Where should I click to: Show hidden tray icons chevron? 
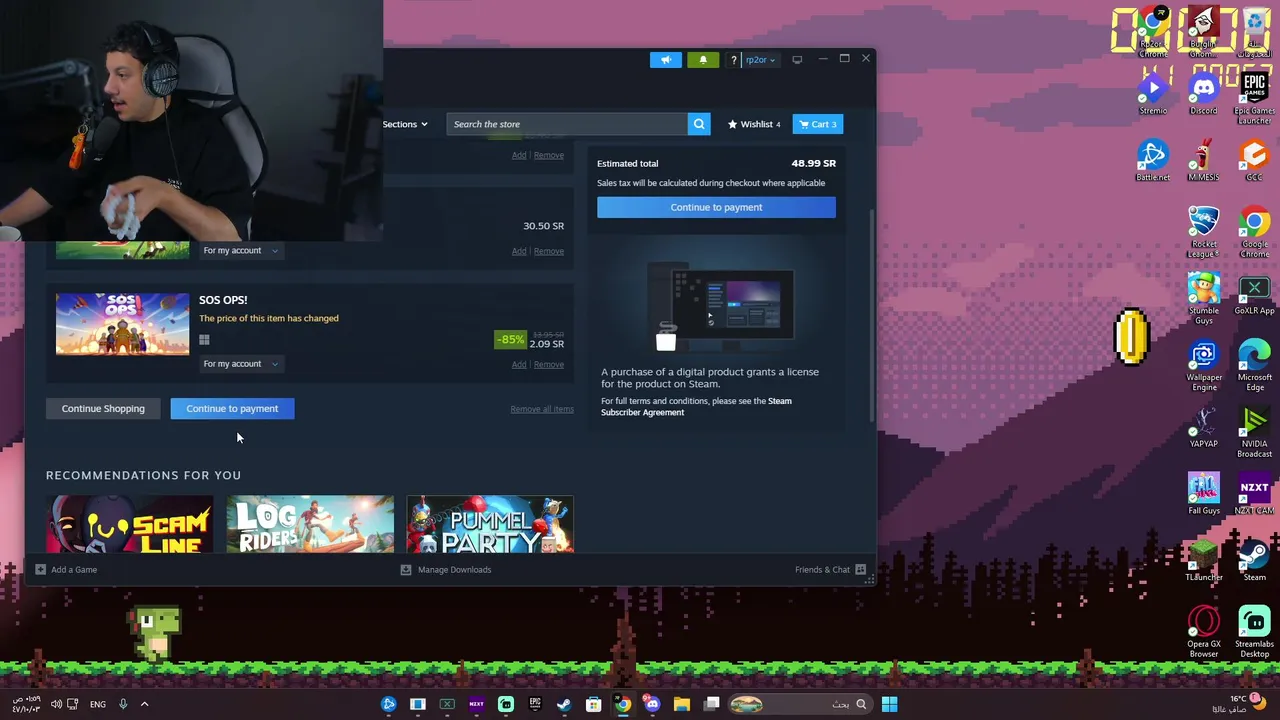pyautogui.click(x=144, y=704)
